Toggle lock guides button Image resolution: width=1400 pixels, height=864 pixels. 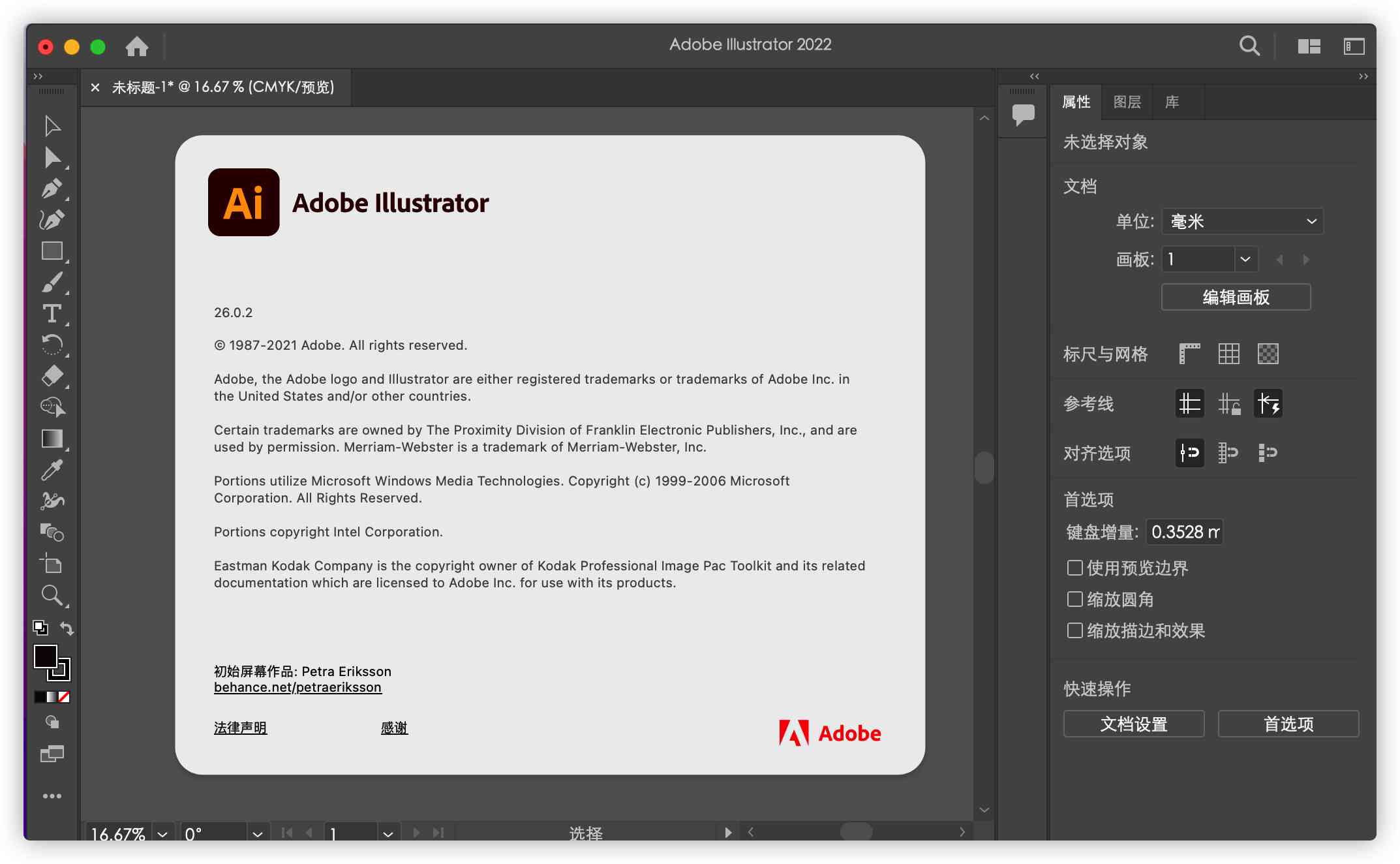(x=1229, y=403)
